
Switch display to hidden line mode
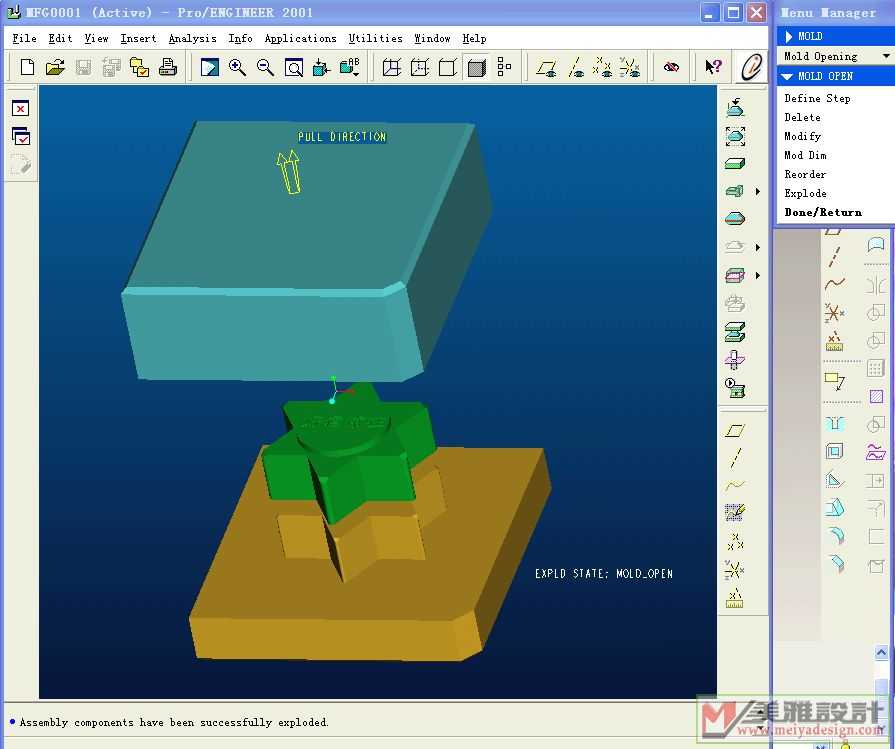(x=420, y=67)
